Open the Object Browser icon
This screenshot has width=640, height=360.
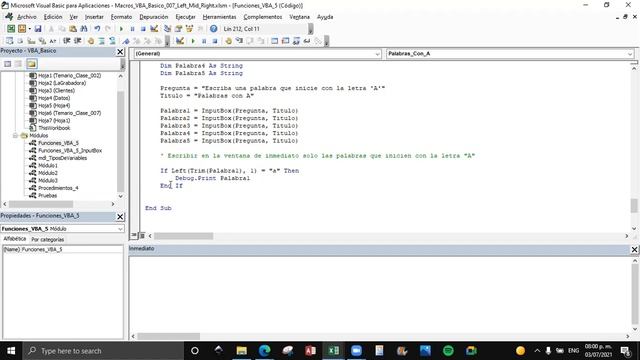pos(189,29)
